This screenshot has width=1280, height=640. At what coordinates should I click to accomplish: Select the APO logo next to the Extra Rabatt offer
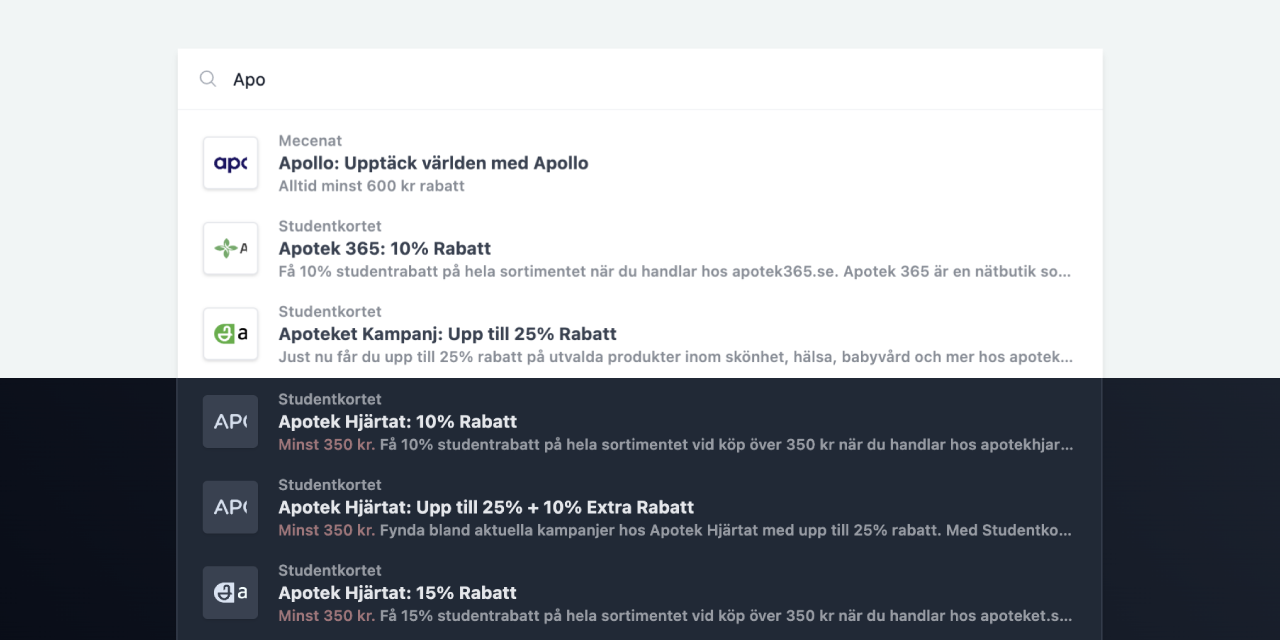(230, 506)
